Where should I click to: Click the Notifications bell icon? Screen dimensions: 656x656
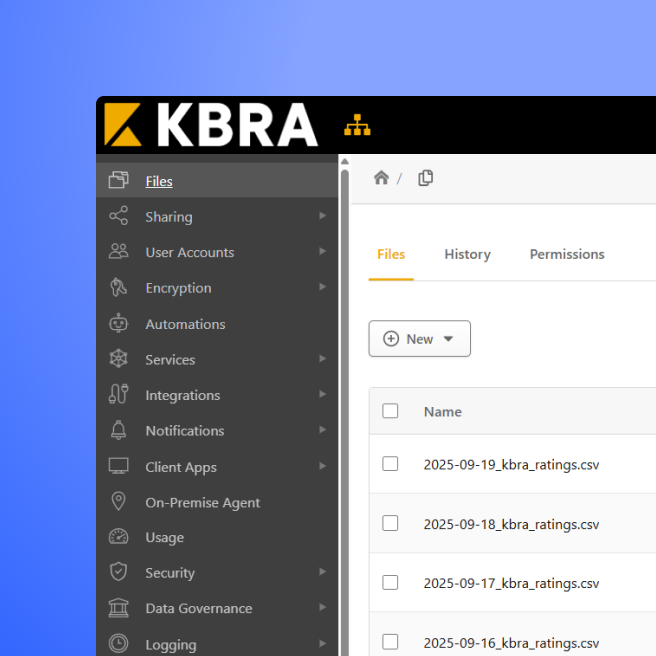(x=118, y=430)
